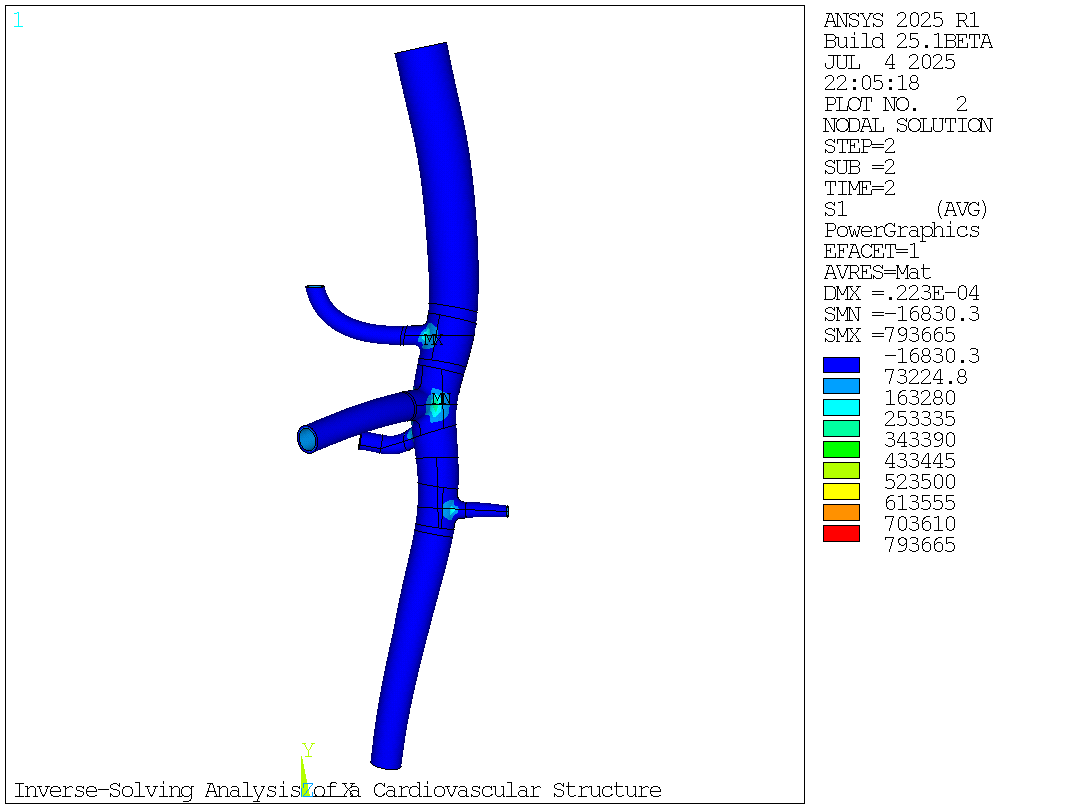The width and height of the screenshot is (1077, 810).
Task: Pick the curved upper-left branch opening
Action: pos(315,288)
